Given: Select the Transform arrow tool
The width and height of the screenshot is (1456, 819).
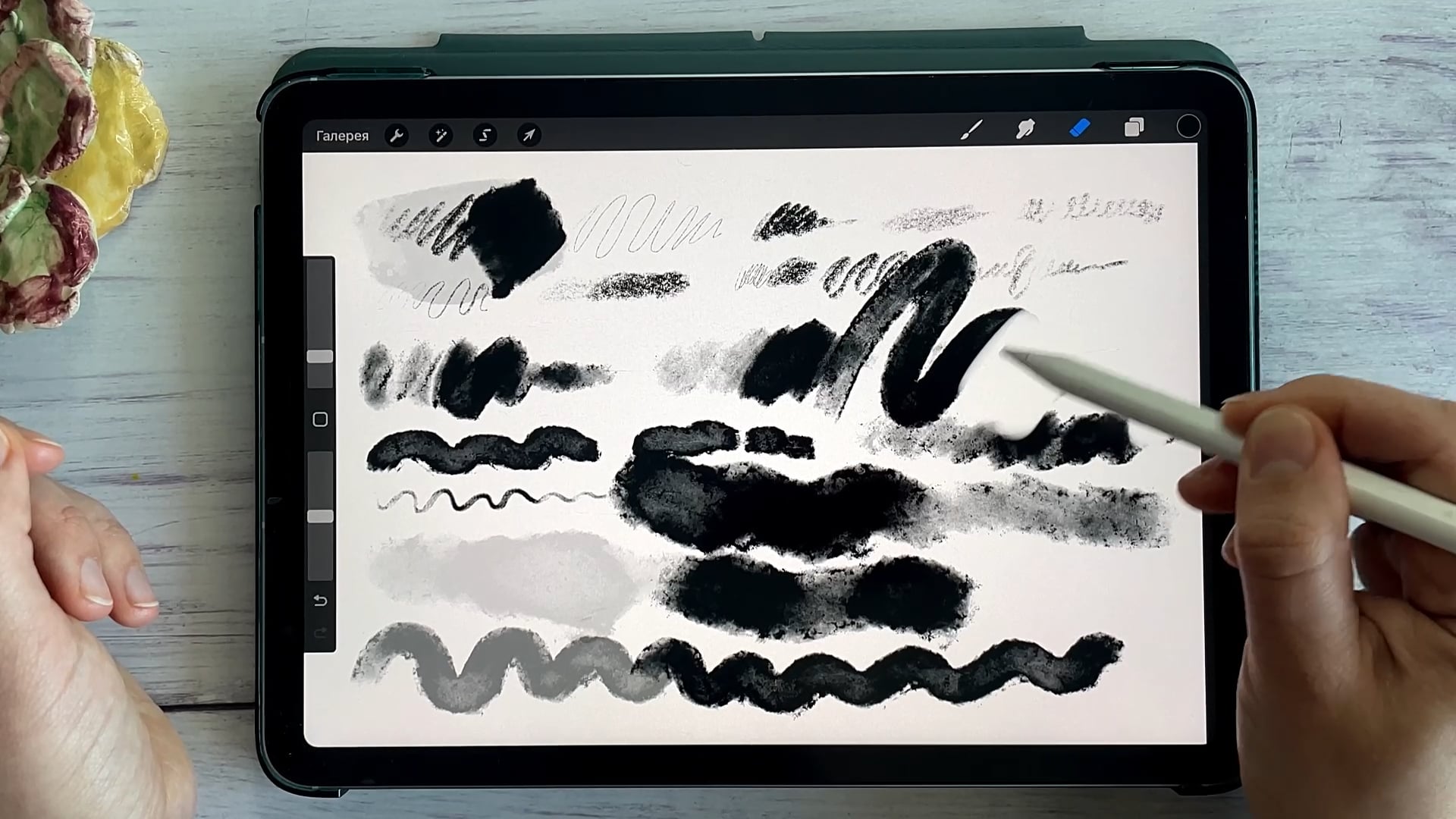Looking at the screenshot, I should coord(529,135).
